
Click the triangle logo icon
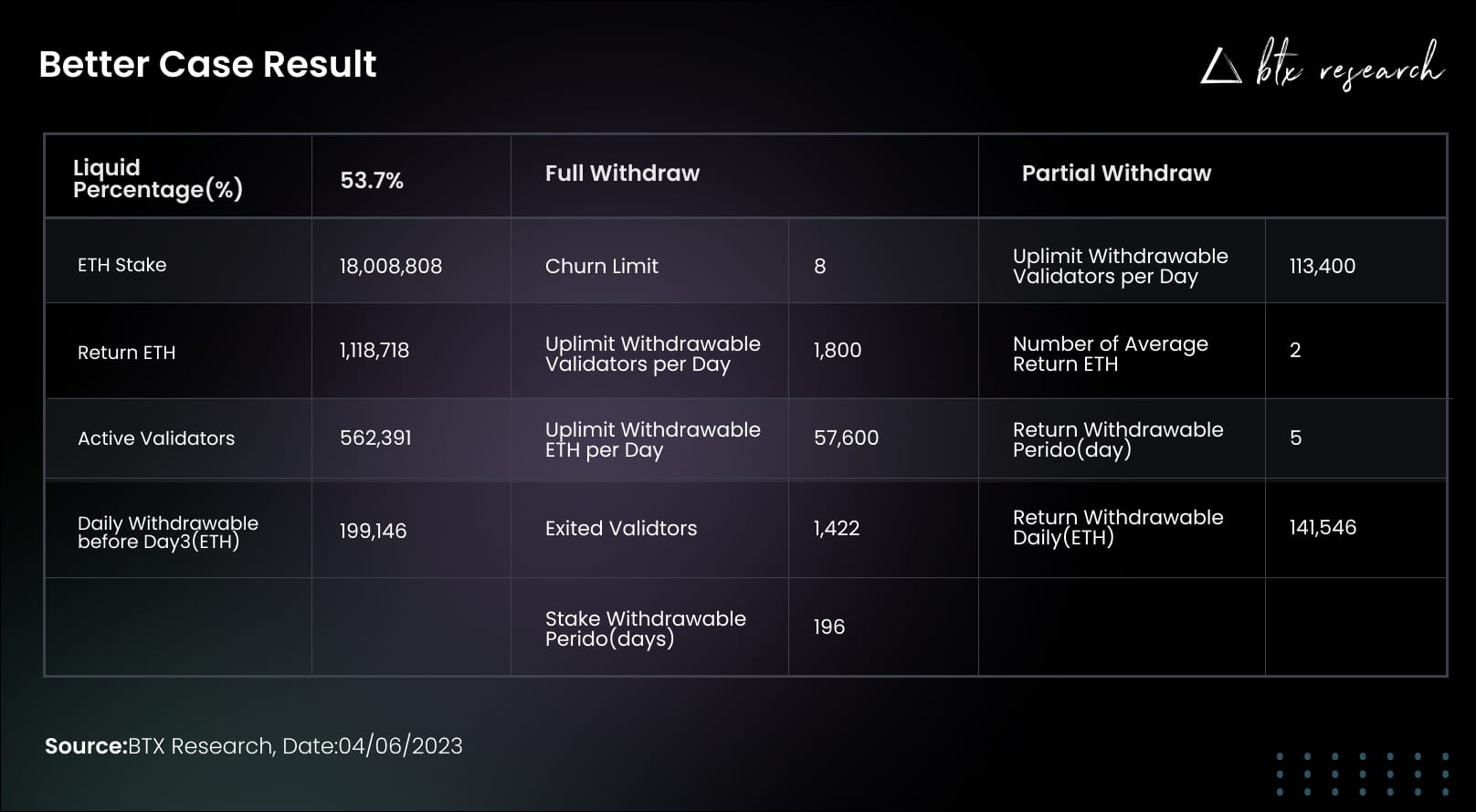[x=1220, y=67]
